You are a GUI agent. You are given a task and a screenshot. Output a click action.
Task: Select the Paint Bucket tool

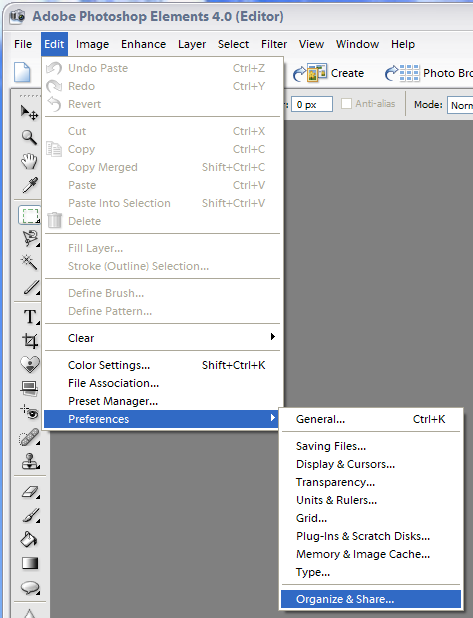pos(29,540)
